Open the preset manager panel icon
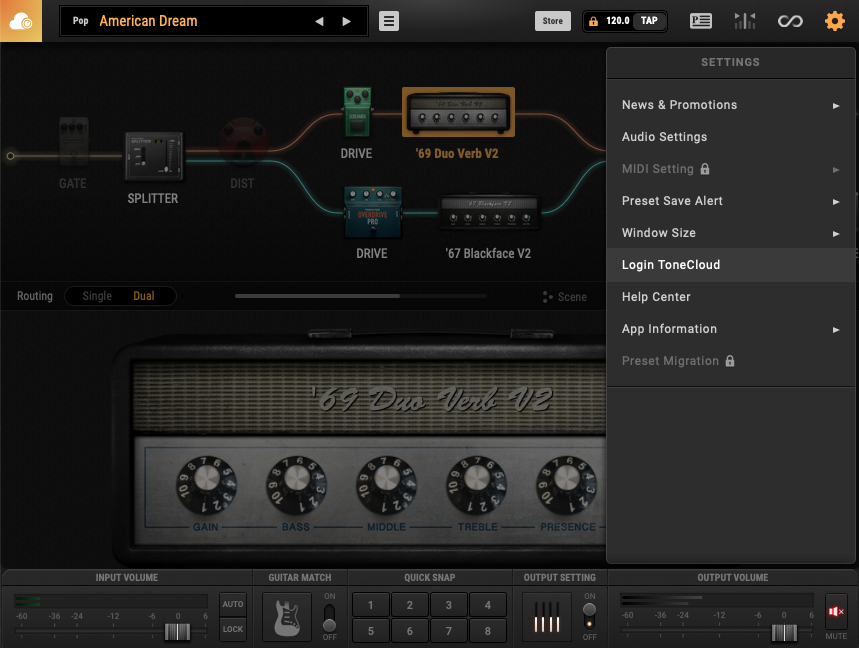 [x=701, y=21]
